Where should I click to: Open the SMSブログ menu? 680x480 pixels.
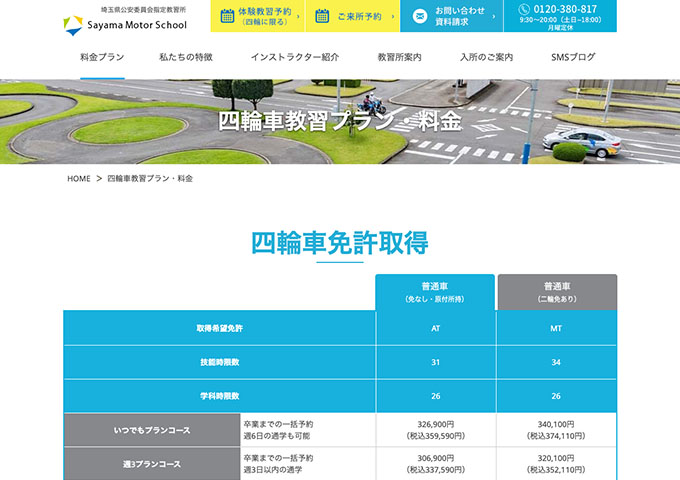pyautogui.click(x=573, y=57)
